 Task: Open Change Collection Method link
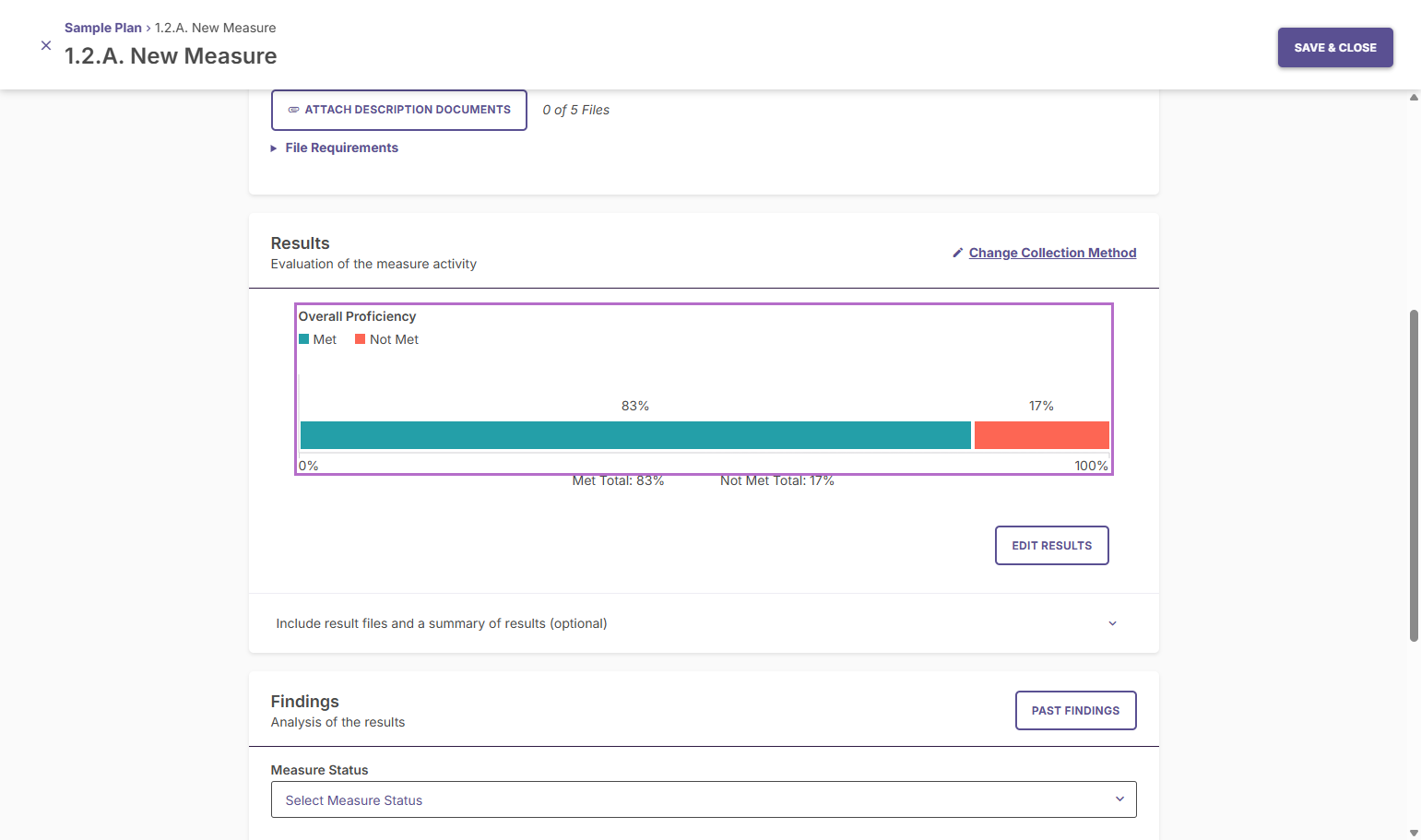click(1052, 253)
